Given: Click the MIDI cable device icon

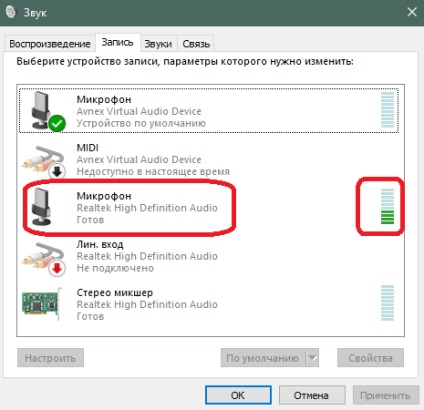Looking at the screenshot, I should click(x=43, y=159).
